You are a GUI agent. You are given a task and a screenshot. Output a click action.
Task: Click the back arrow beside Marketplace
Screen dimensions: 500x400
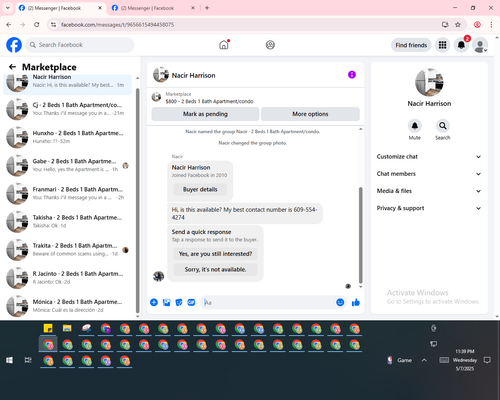(x=12, y=67)
